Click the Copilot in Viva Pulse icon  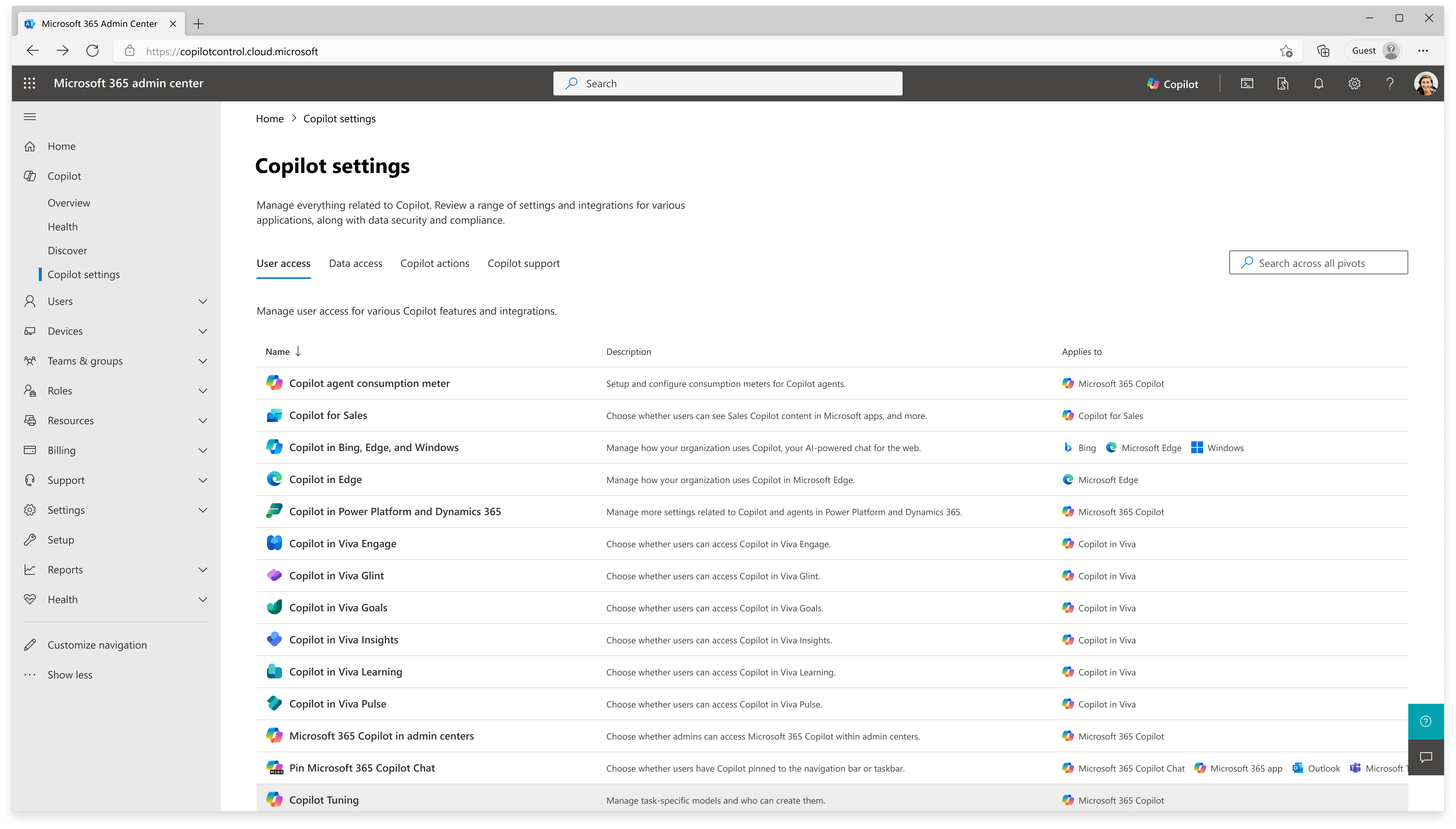[274, 703]
